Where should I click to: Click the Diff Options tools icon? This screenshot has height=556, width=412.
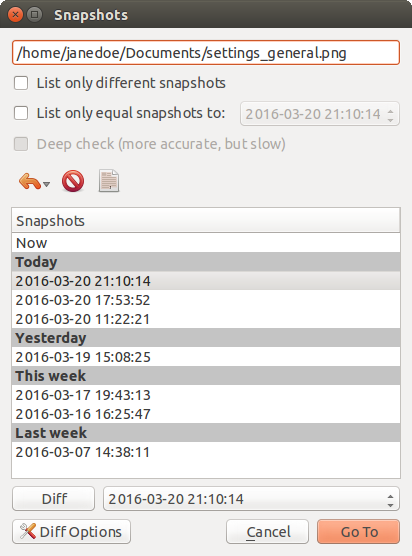[28, 531]
